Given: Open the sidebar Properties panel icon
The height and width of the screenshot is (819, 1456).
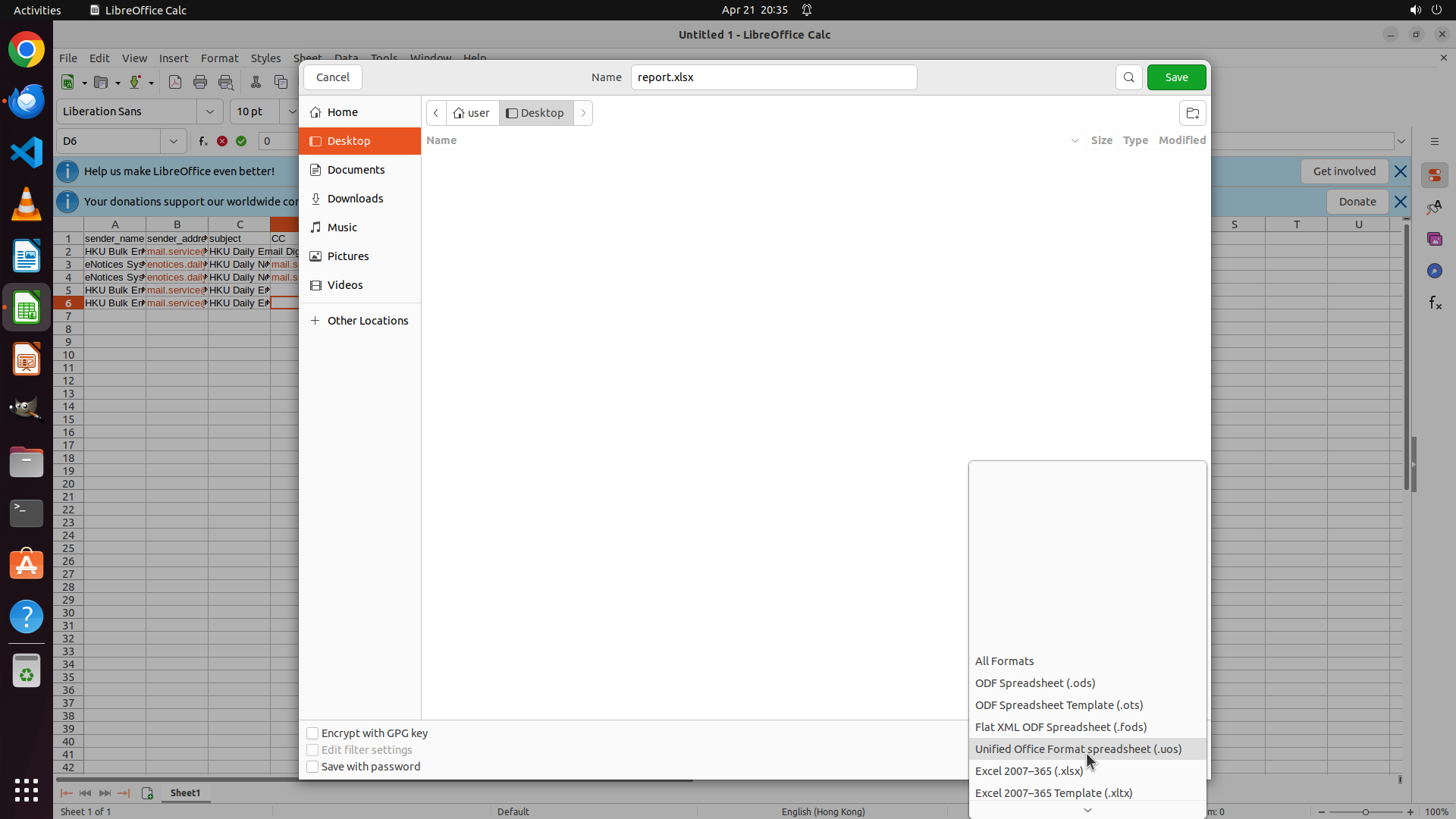Looking at the screenshot, I should pyautogui.click(x=1434, y=175).
